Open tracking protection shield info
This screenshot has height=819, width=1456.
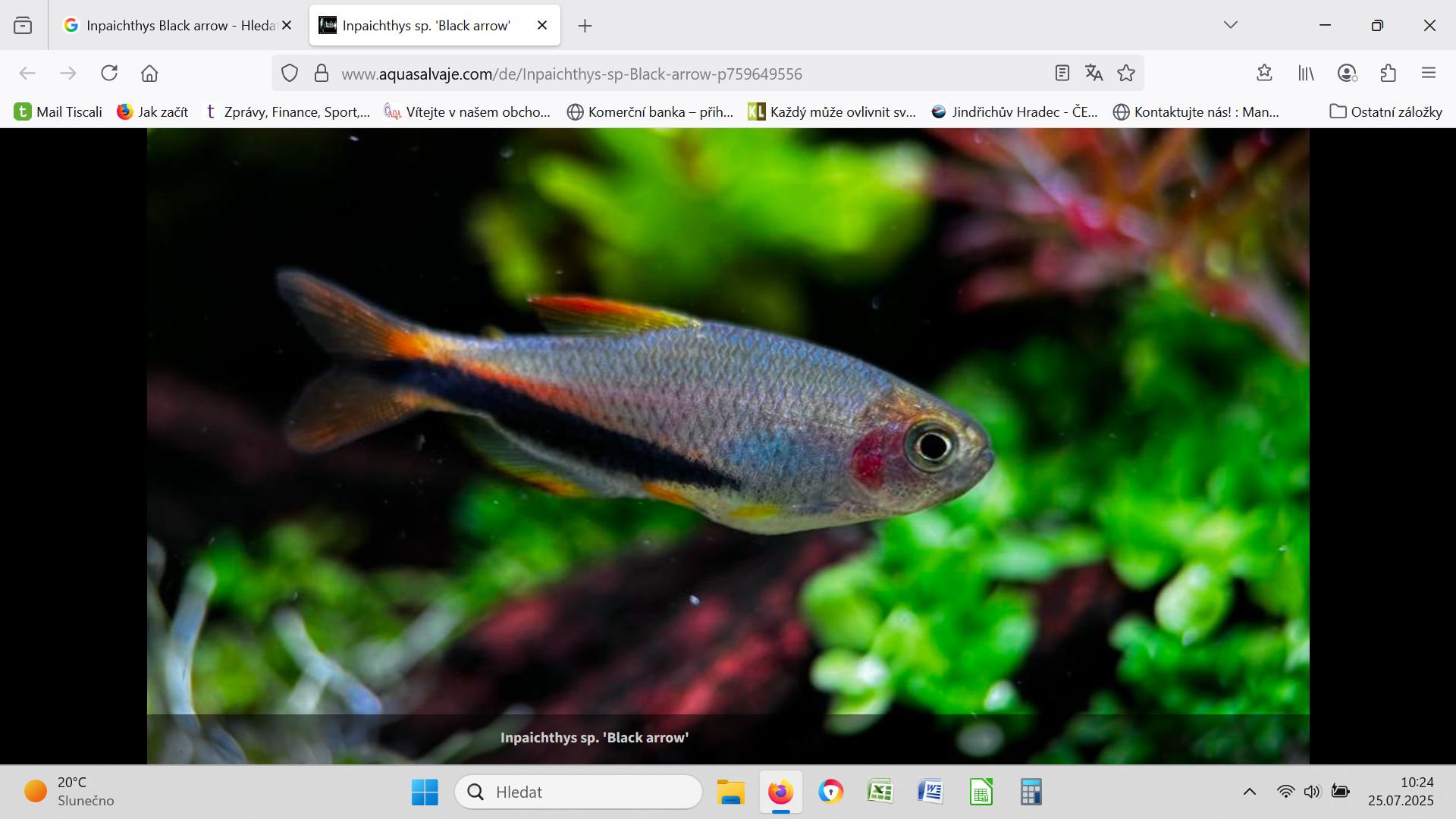289,73
